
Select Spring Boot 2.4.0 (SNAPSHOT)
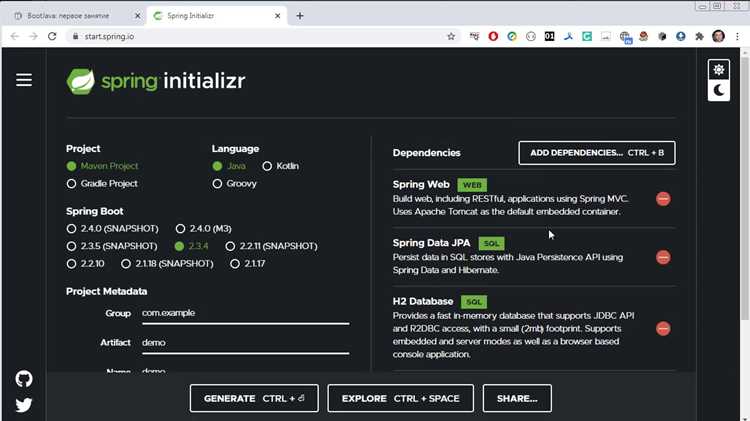click(71, 229)
